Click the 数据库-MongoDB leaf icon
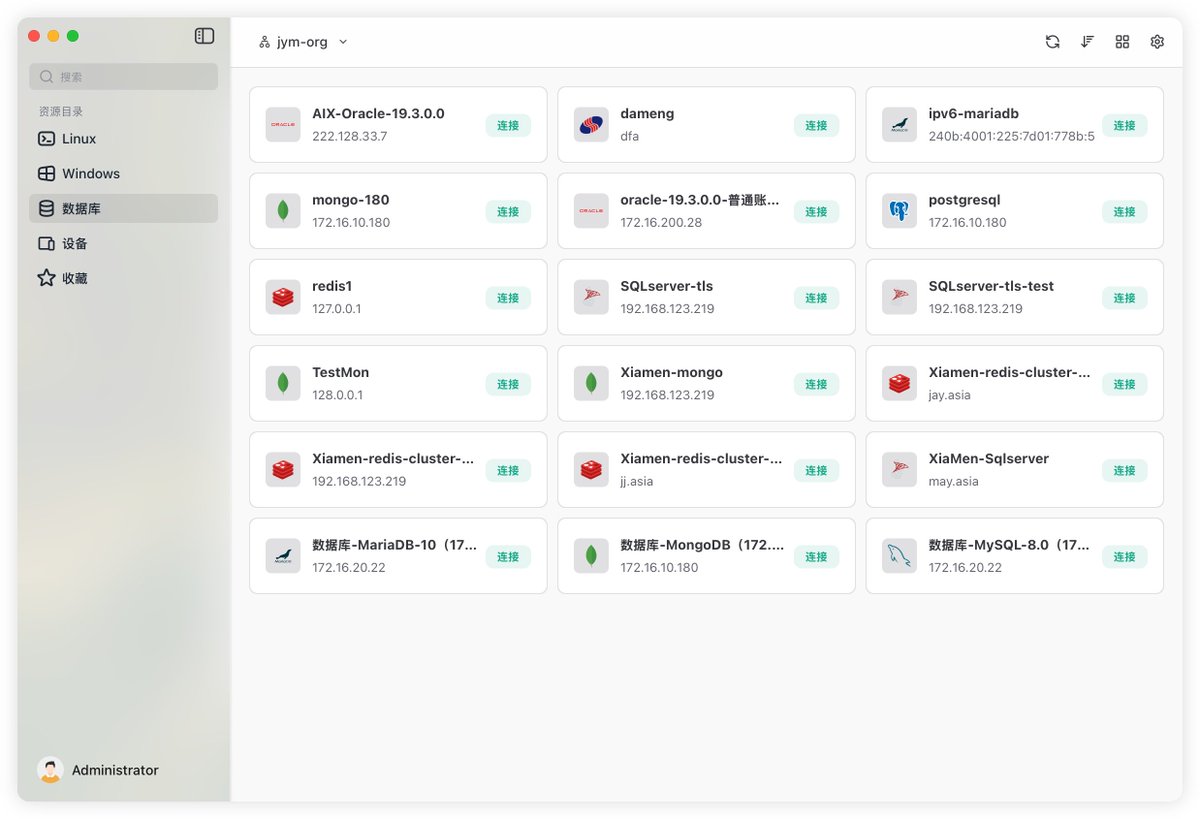The image size is (1200, 819). (x=591, y=555)
